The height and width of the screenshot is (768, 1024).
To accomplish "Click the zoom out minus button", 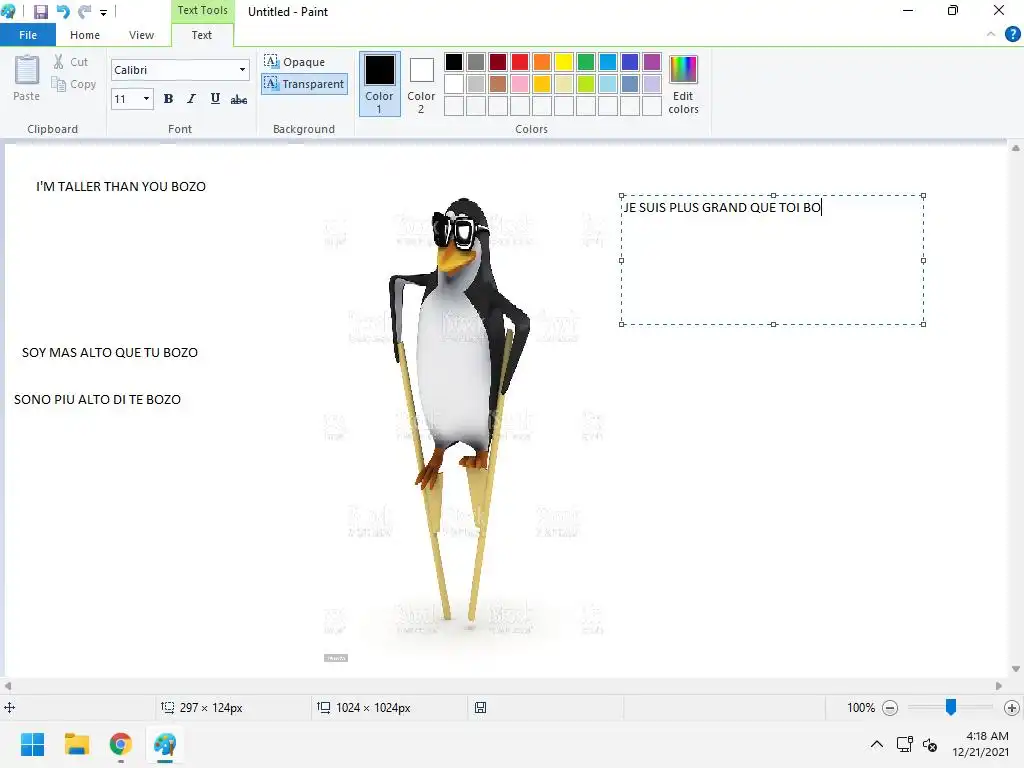I will pos(889,708).
